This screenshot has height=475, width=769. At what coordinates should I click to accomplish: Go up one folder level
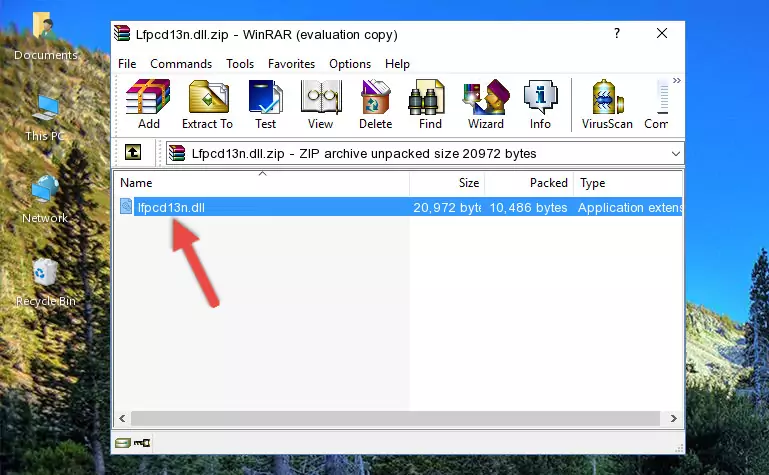(133, 152)
